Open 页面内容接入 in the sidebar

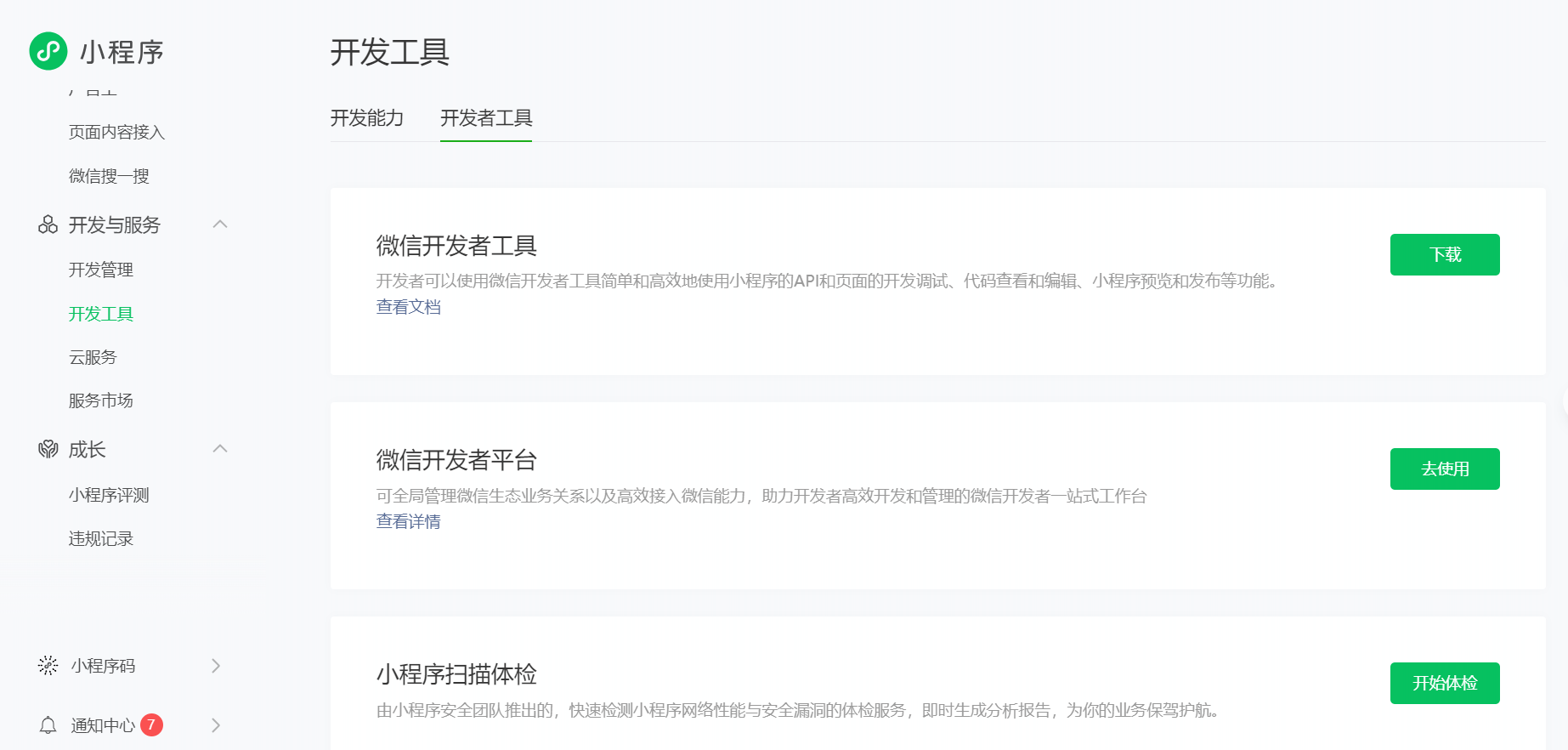(x=116, y=132)
